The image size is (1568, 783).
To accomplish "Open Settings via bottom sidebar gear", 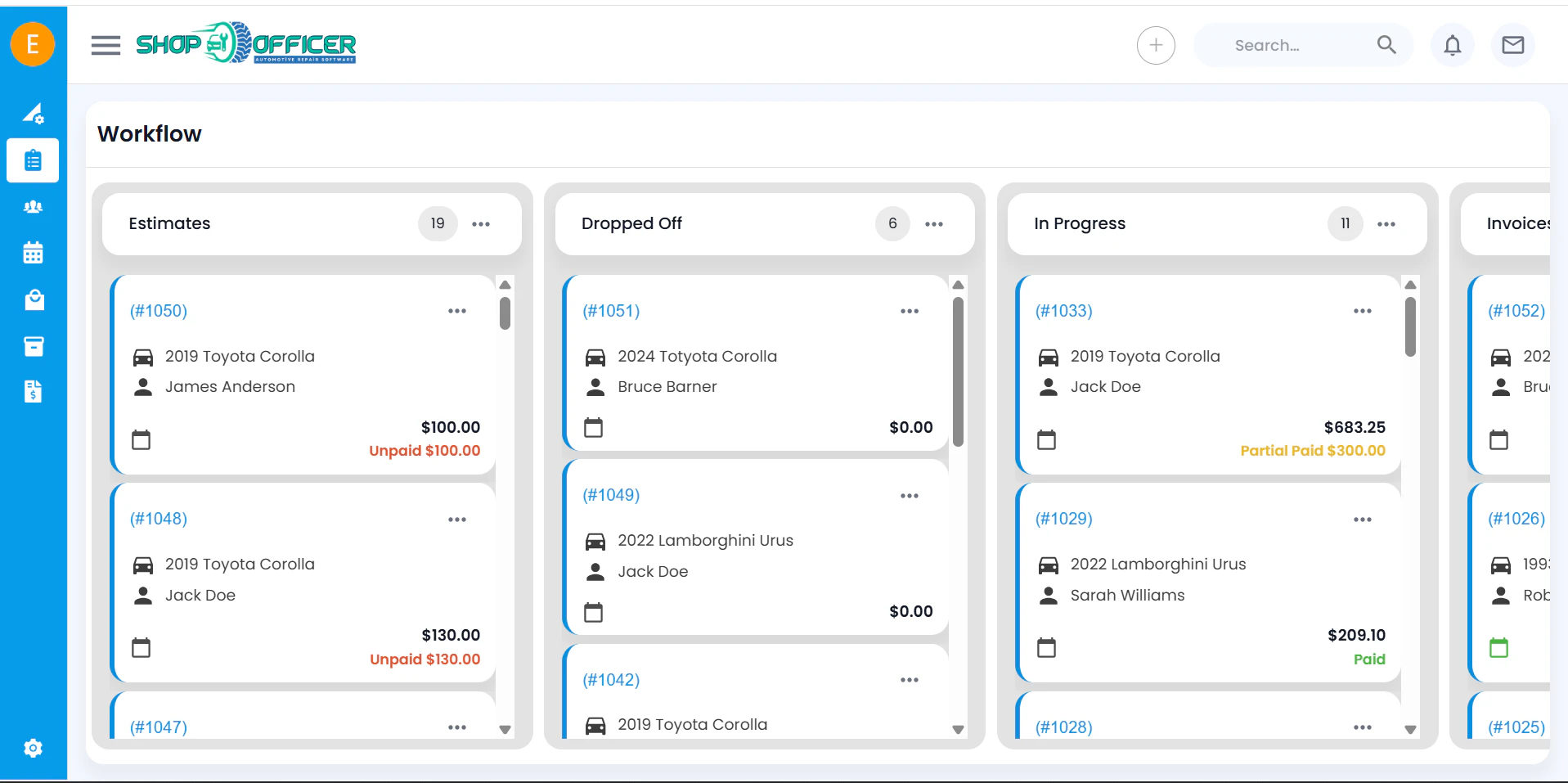I will coord(33,747).
